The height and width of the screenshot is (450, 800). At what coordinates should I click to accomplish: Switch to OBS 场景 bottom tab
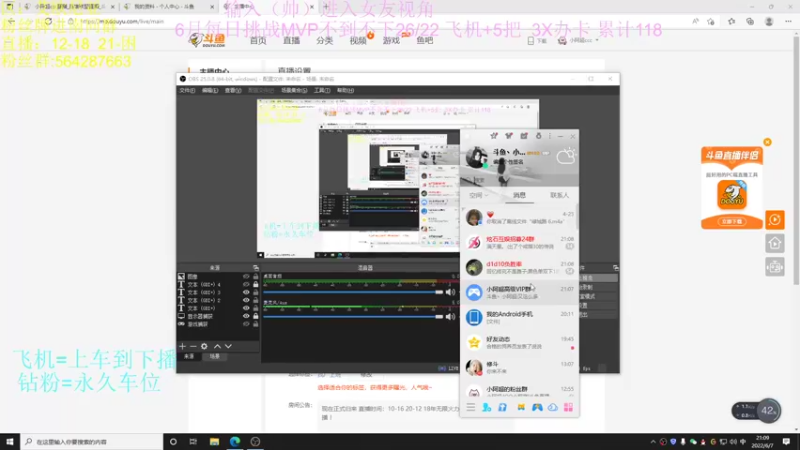click(214, 356)
